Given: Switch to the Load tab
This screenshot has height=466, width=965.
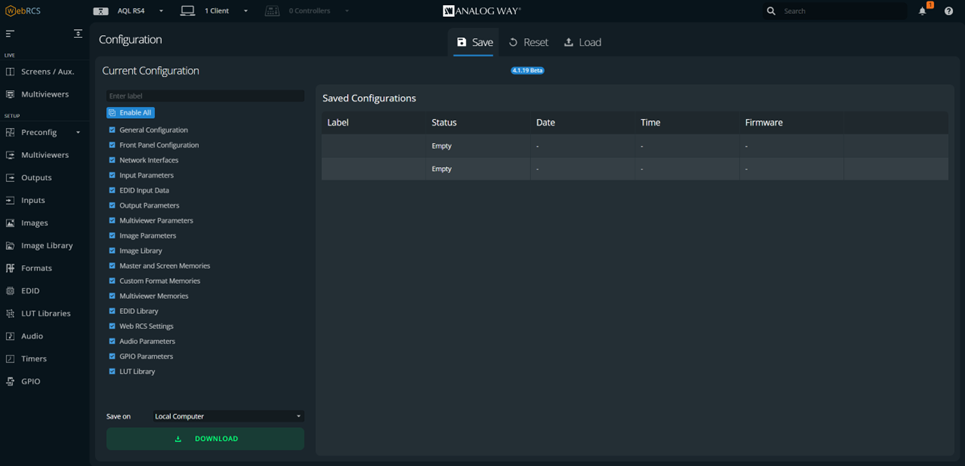Looking at the screenshot, I should point(582,42).
